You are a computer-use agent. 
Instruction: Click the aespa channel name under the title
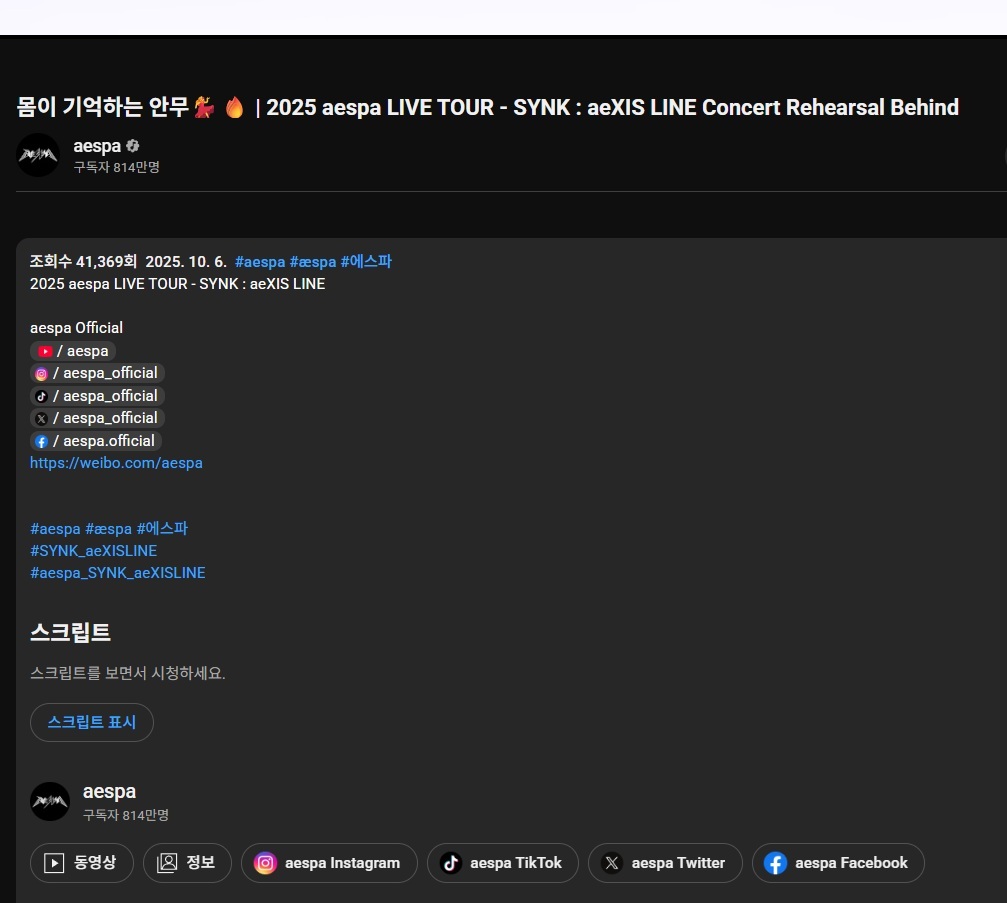click(x=96, y=146)
